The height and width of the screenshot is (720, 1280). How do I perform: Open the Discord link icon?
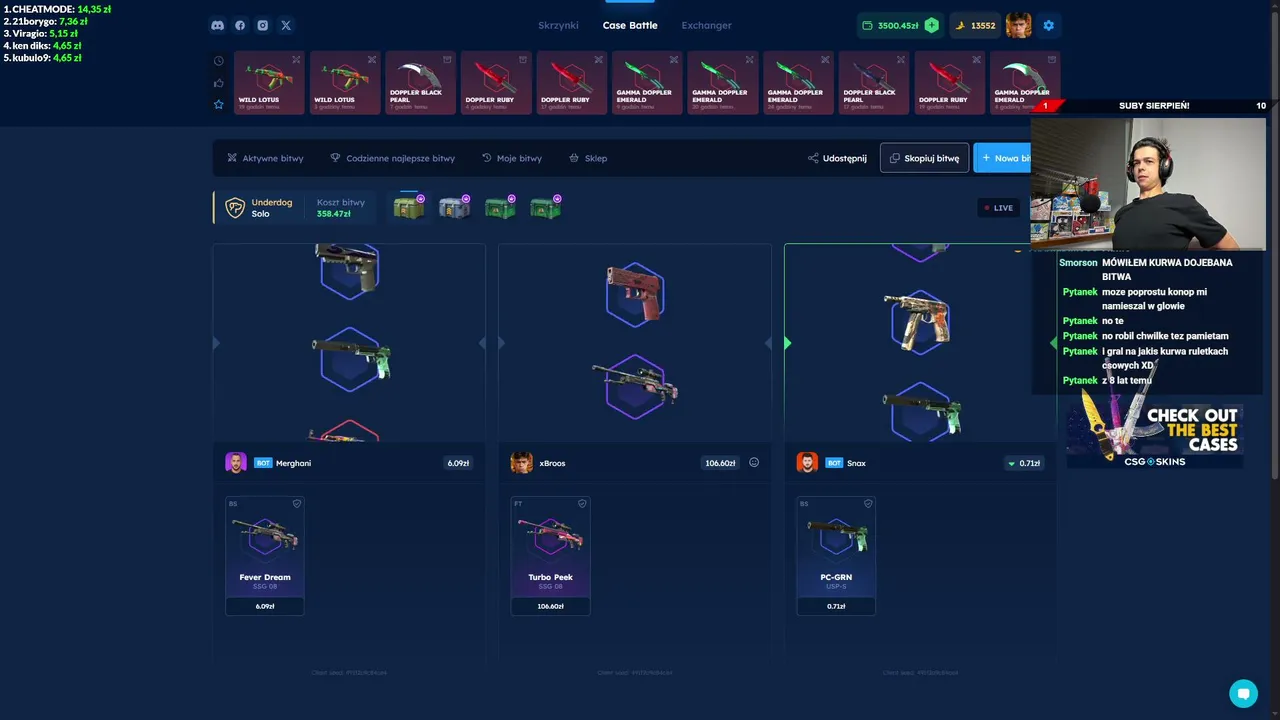click(217, 26)
